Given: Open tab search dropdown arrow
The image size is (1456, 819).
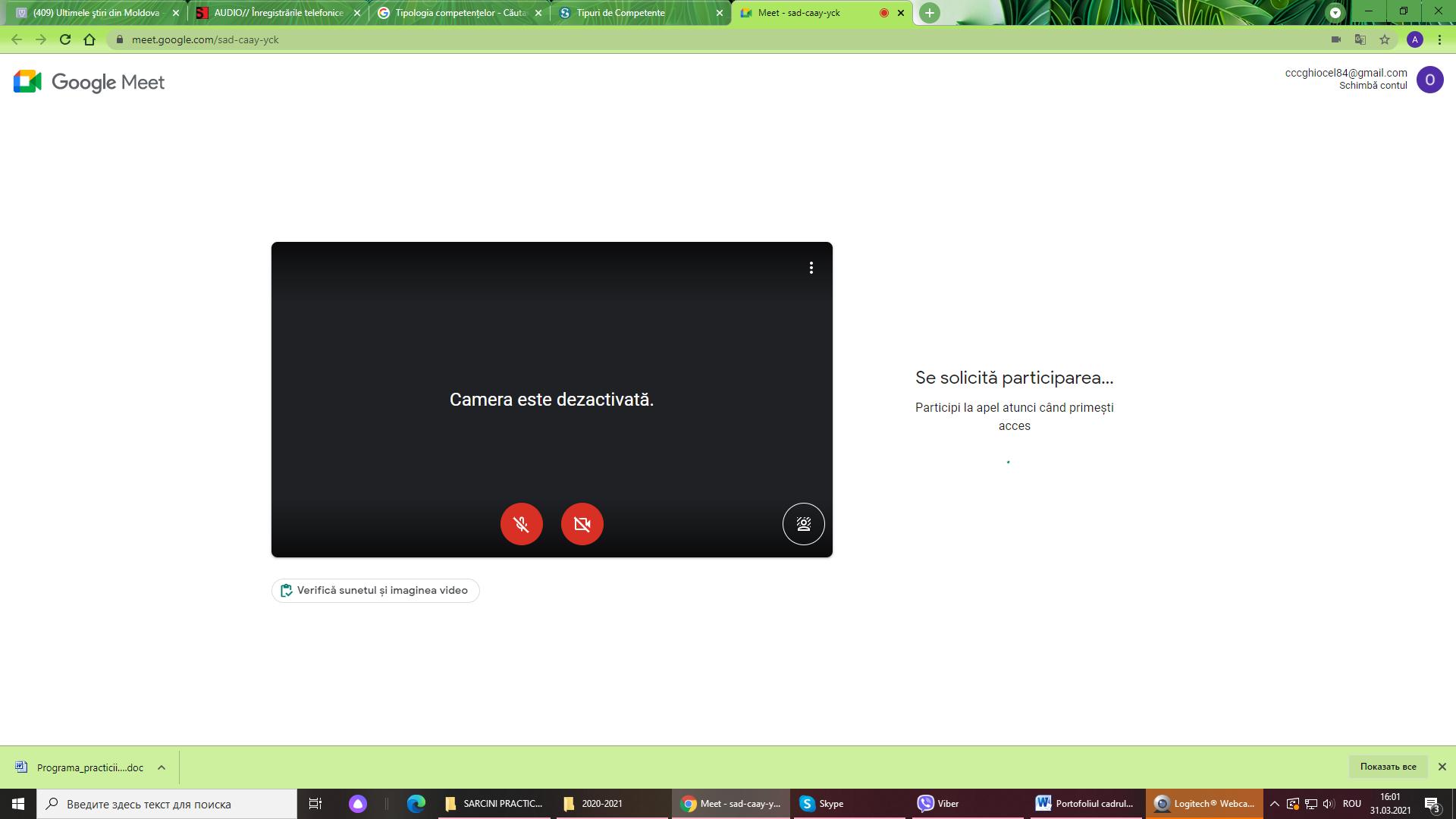Looking at the screenshot, I should click(1335, 13).
